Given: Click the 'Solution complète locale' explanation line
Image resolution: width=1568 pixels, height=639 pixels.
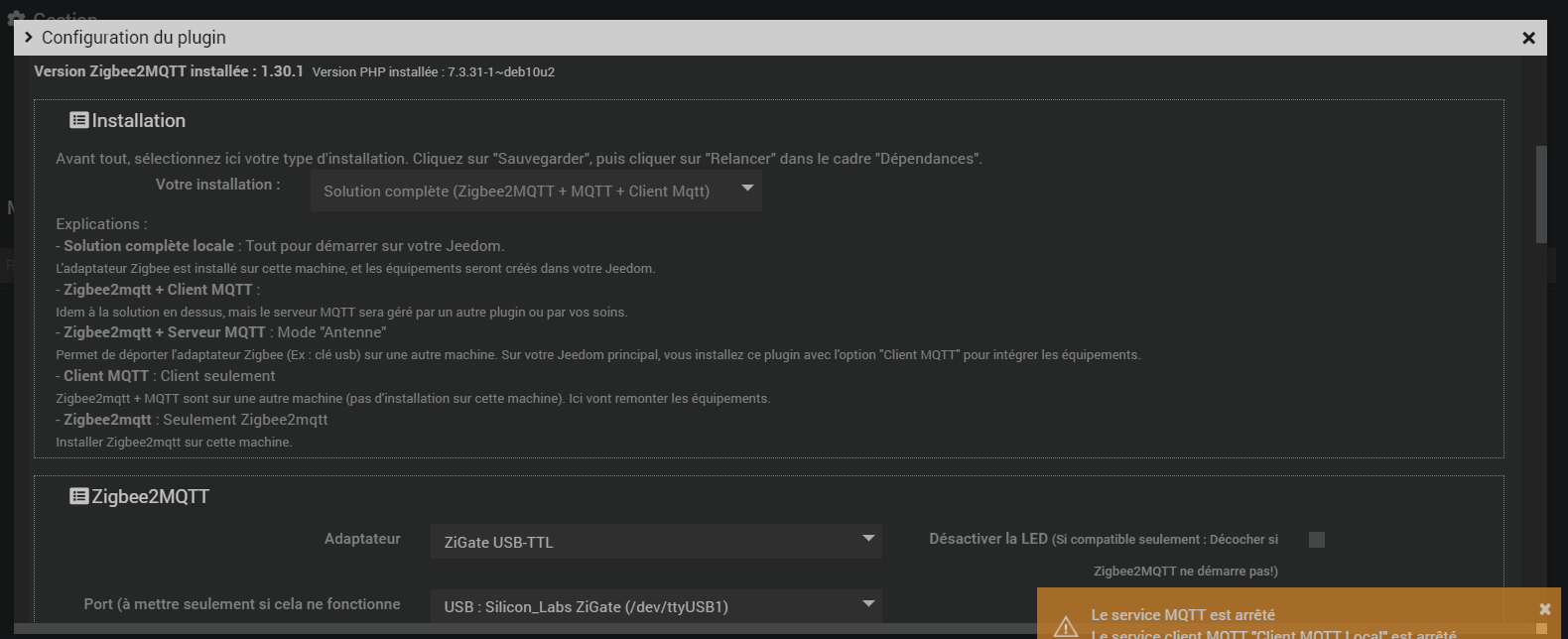Looking at the screenshot, I should click(x=280, y=246).
